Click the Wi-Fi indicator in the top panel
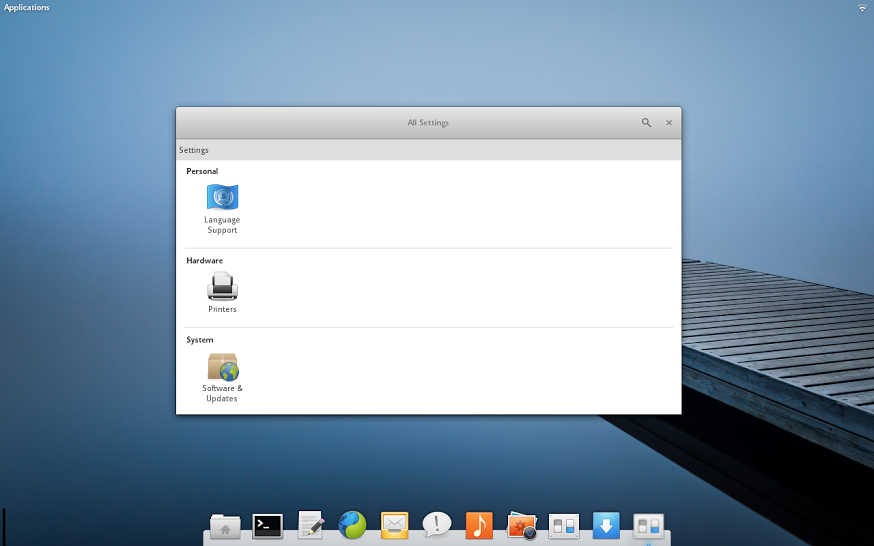Screen dimensions: 874x546 (x=862, y=7)
